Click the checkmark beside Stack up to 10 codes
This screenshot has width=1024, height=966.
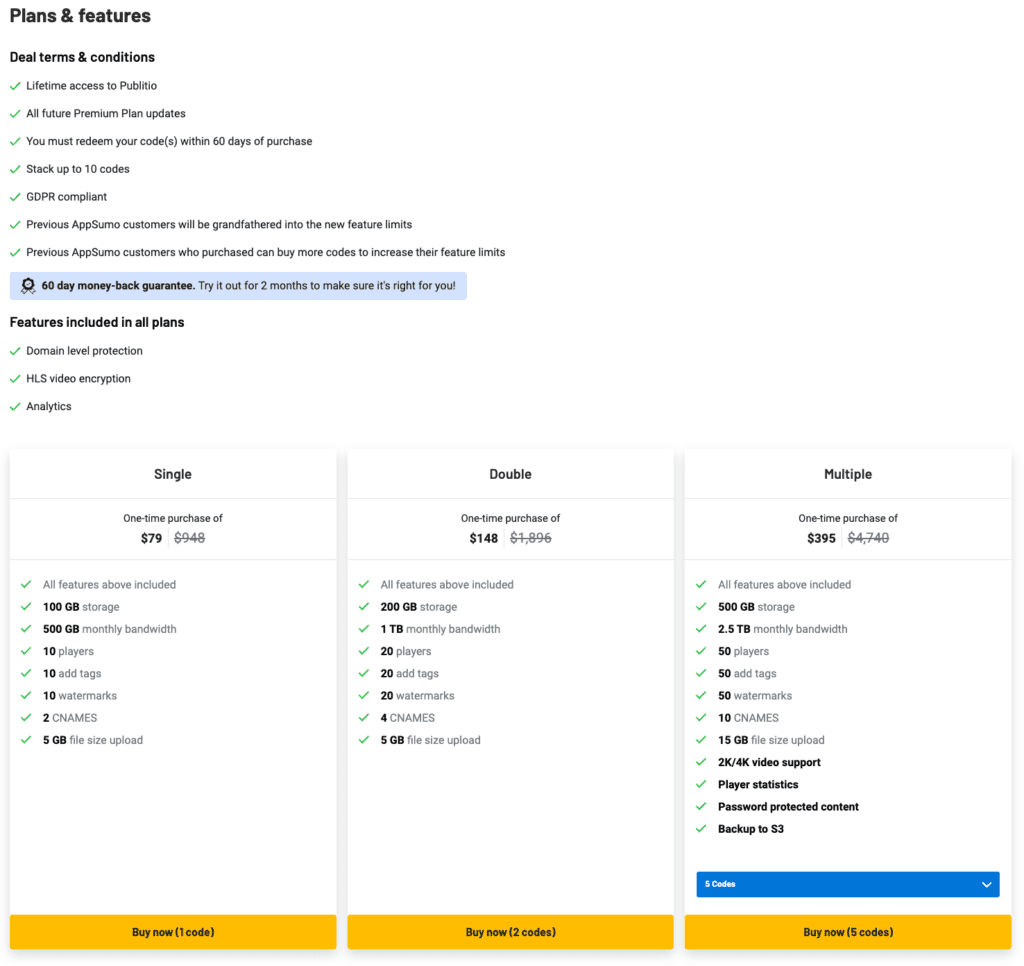click(x=15, y=170)
